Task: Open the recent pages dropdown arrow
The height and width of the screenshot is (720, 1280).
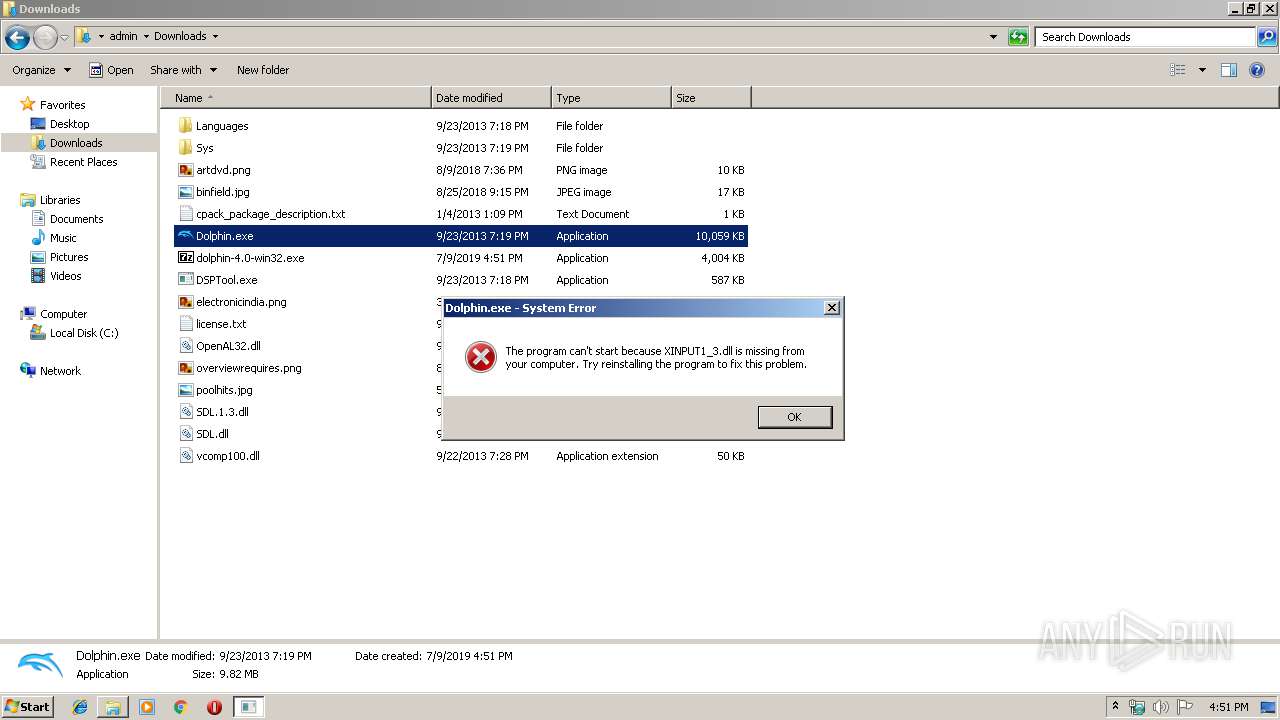Action: pos(64,38)
